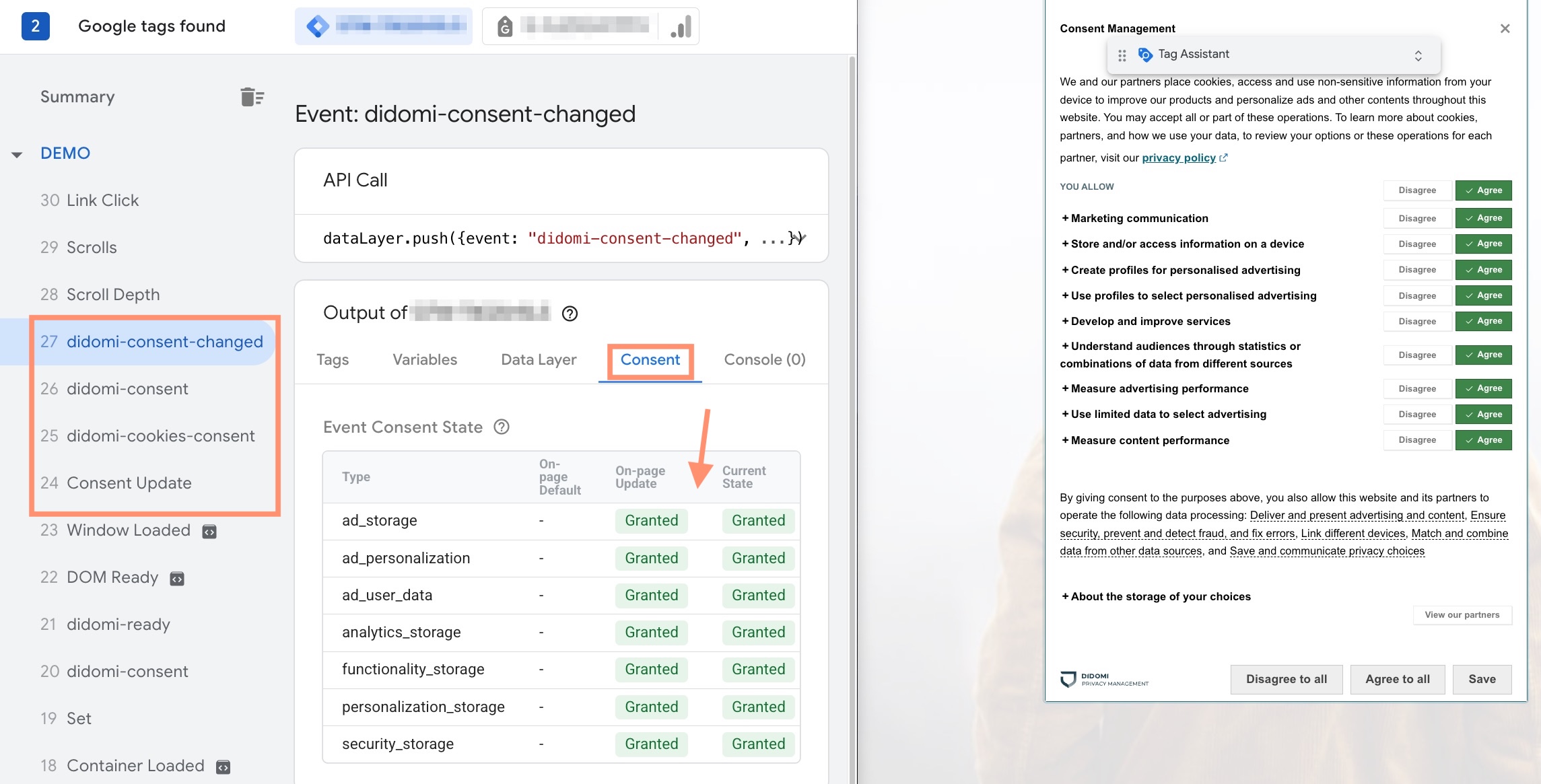Click the code icon beside Window Loaded

pyautogui.click(x=209, y=532)
